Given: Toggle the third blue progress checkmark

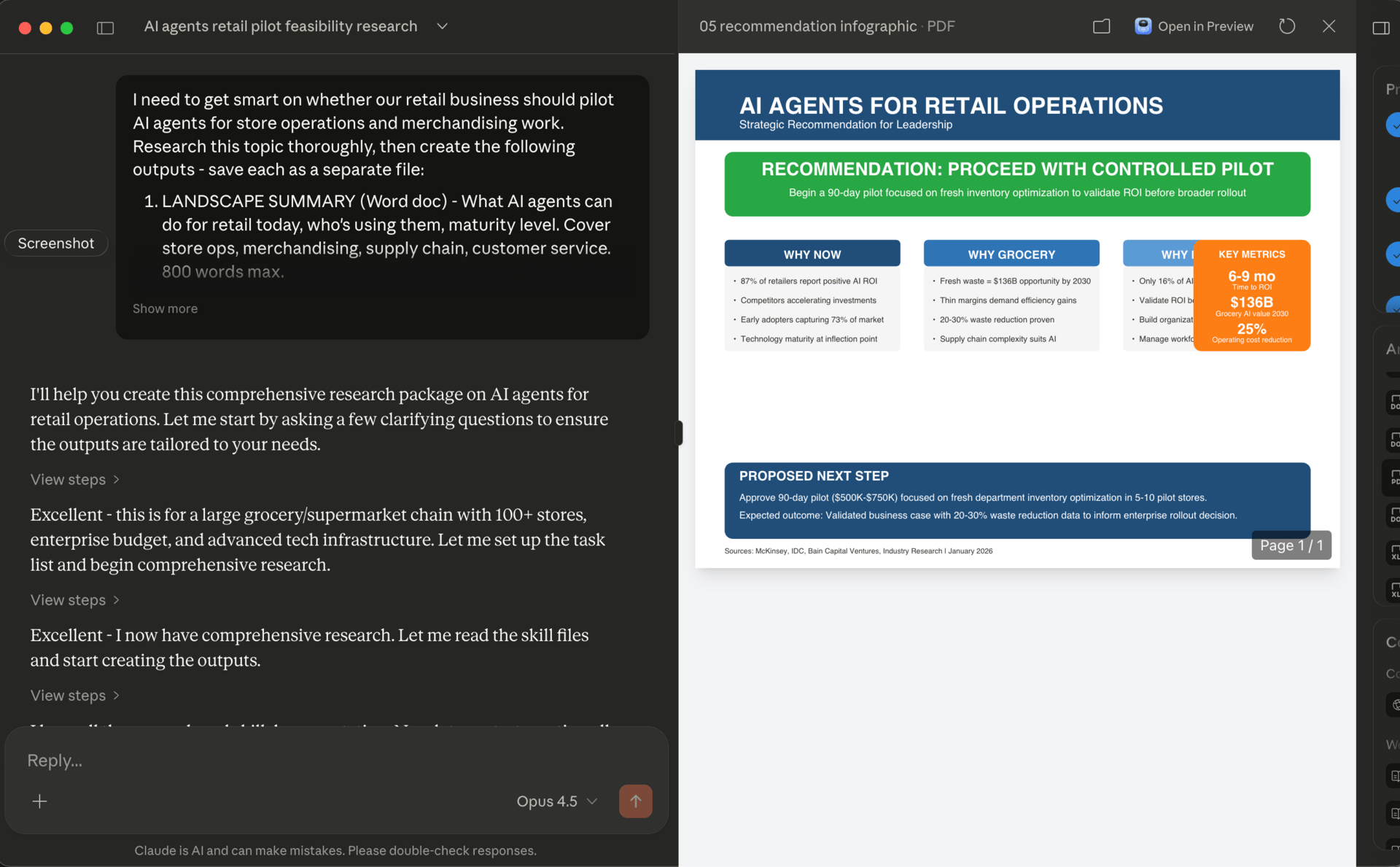Looking at the screenshot, I should click(1393, 254).
